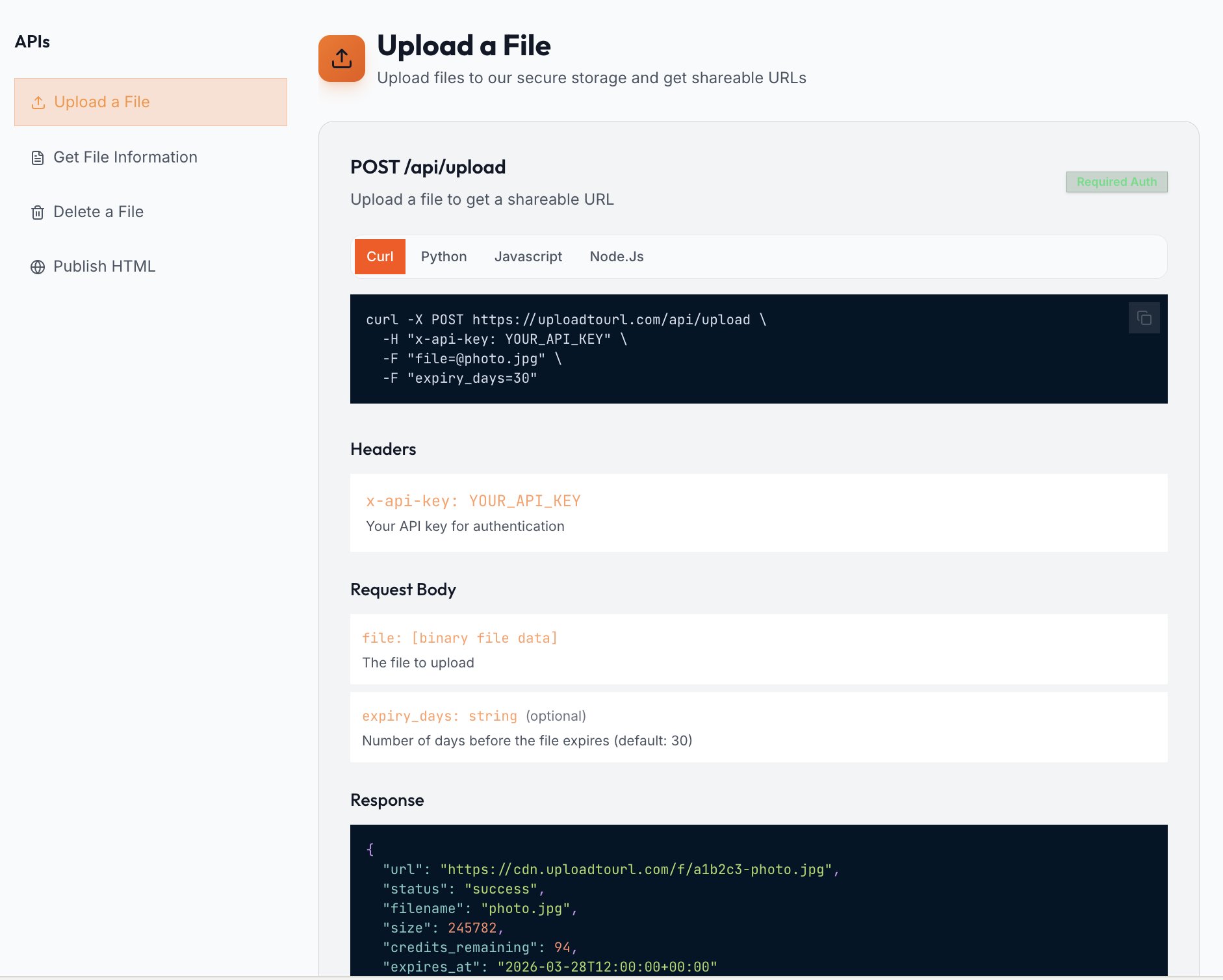Click the "filename": "photo.jpg" line
1223x980 pixels.
coord(480,909)
